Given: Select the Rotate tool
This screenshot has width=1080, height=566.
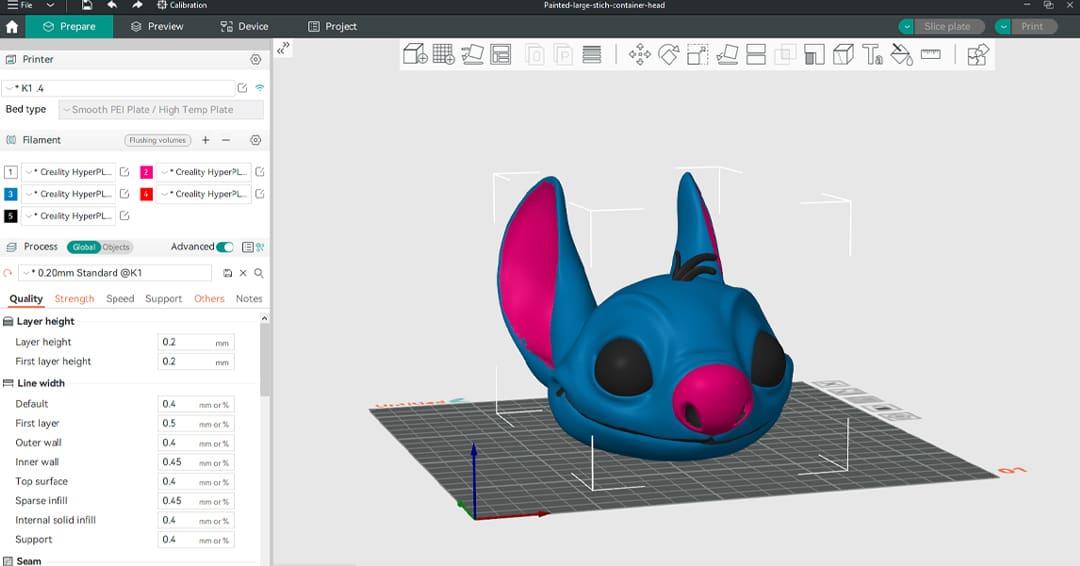Looking at the screenshot, I should click(x=669, y=54).
